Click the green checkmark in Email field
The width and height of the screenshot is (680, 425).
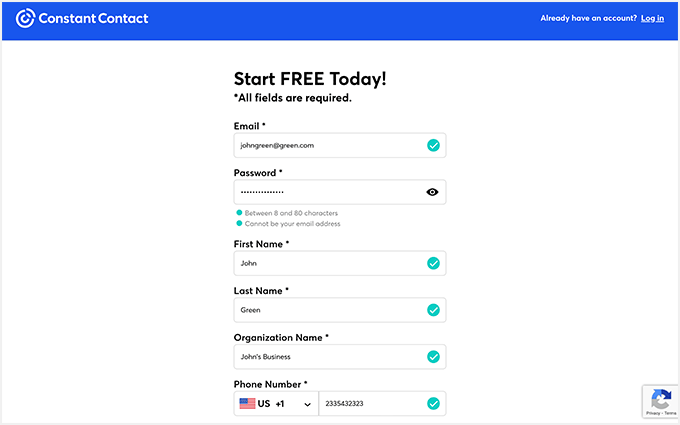[433, 145]
